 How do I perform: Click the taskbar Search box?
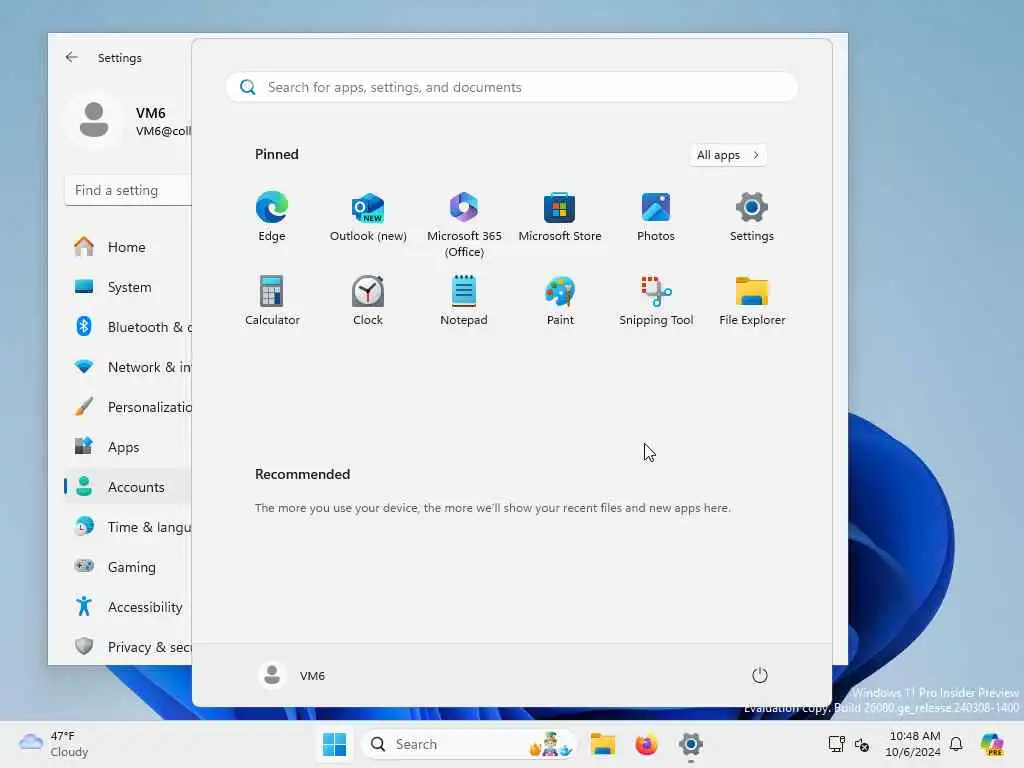tap(468, 744)
